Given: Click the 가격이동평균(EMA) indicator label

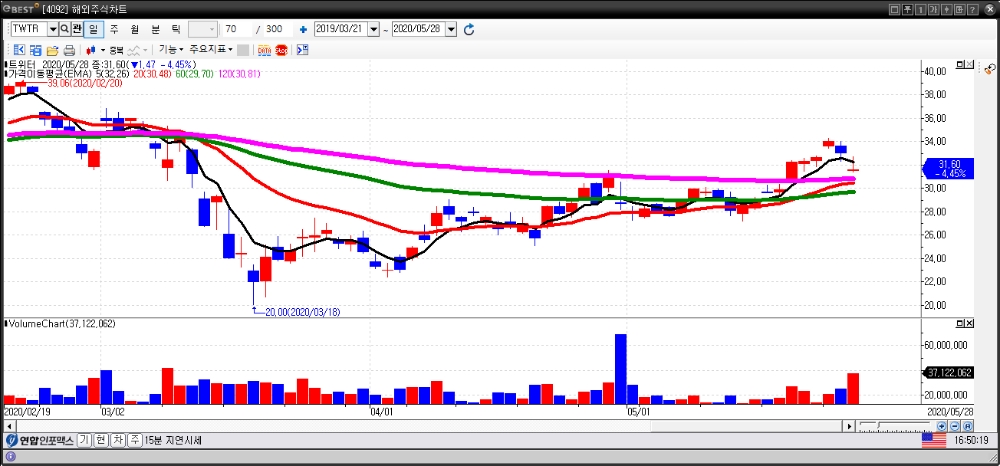Looking at the screenshot, I should click(x=52, y=74).
